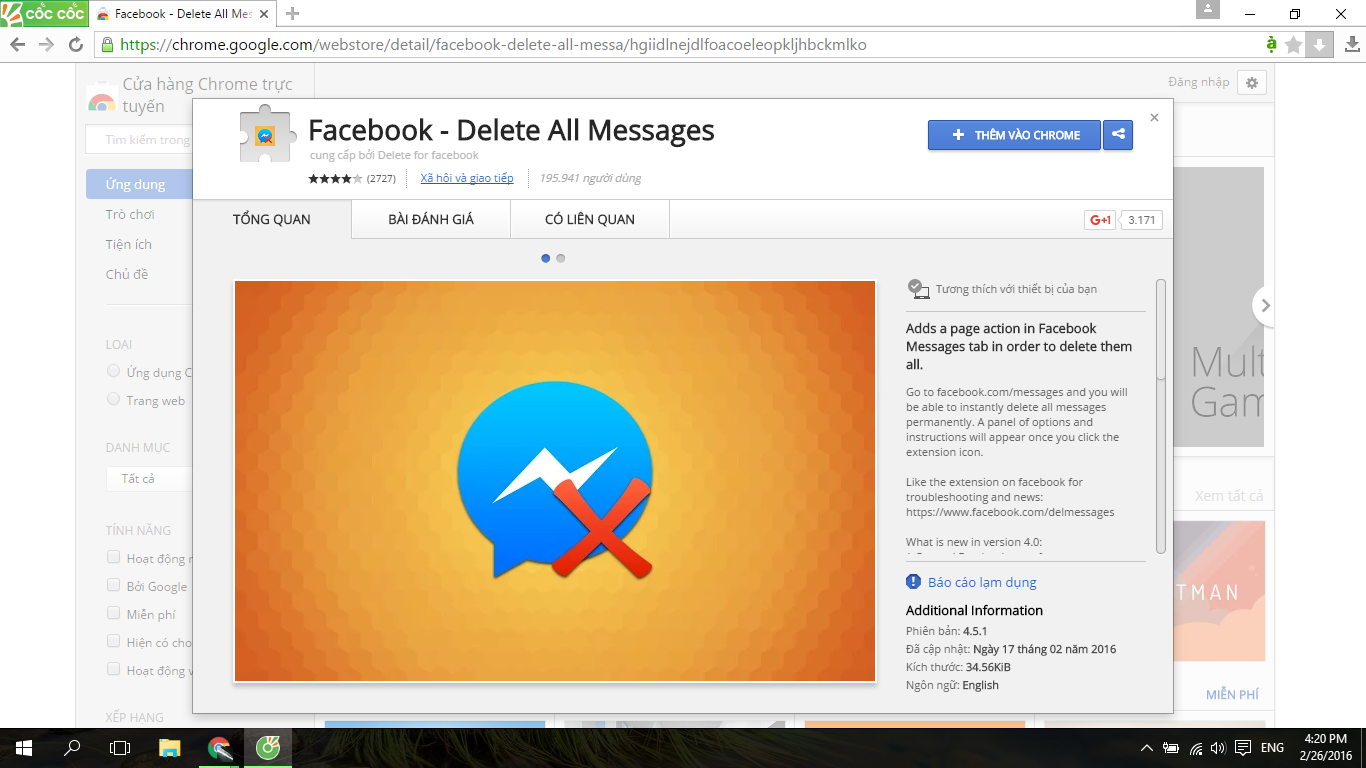Click Cốc Cốc icon in taskbar
Screen dimensions: 1366x768
(268, 748)
